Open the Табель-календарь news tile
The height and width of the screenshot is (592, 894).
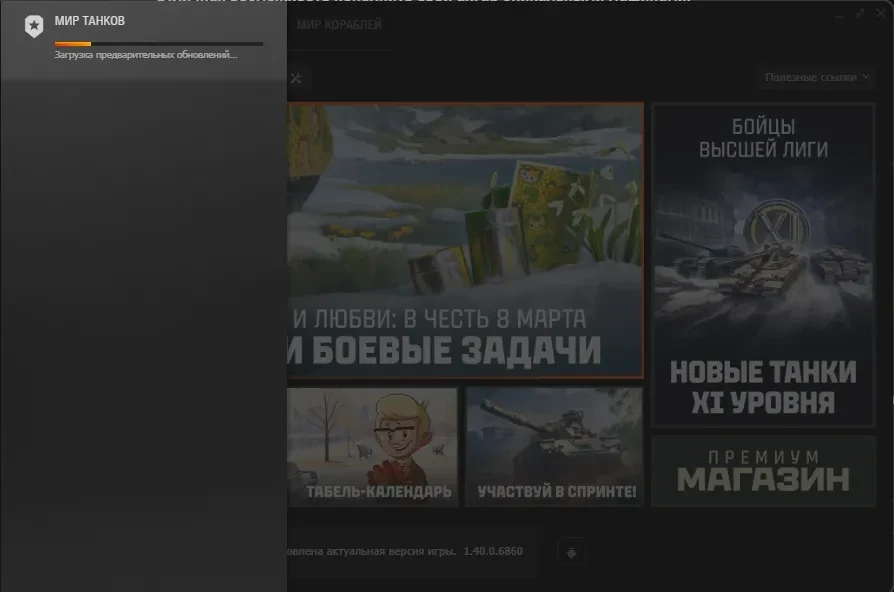(x=372, y=447)
